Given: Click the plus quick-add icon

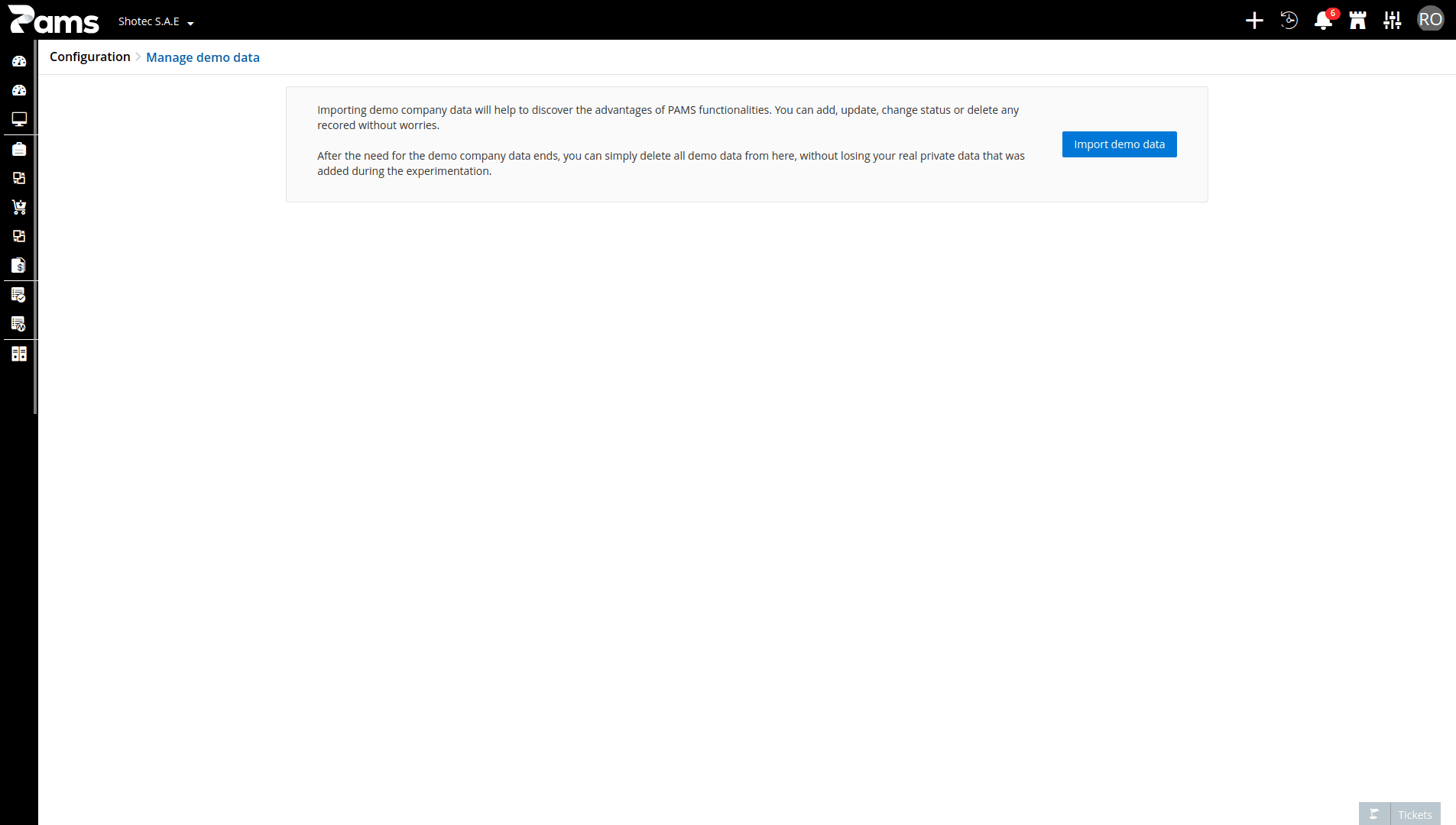Looking at the screenshot, I should (1254, 21).
